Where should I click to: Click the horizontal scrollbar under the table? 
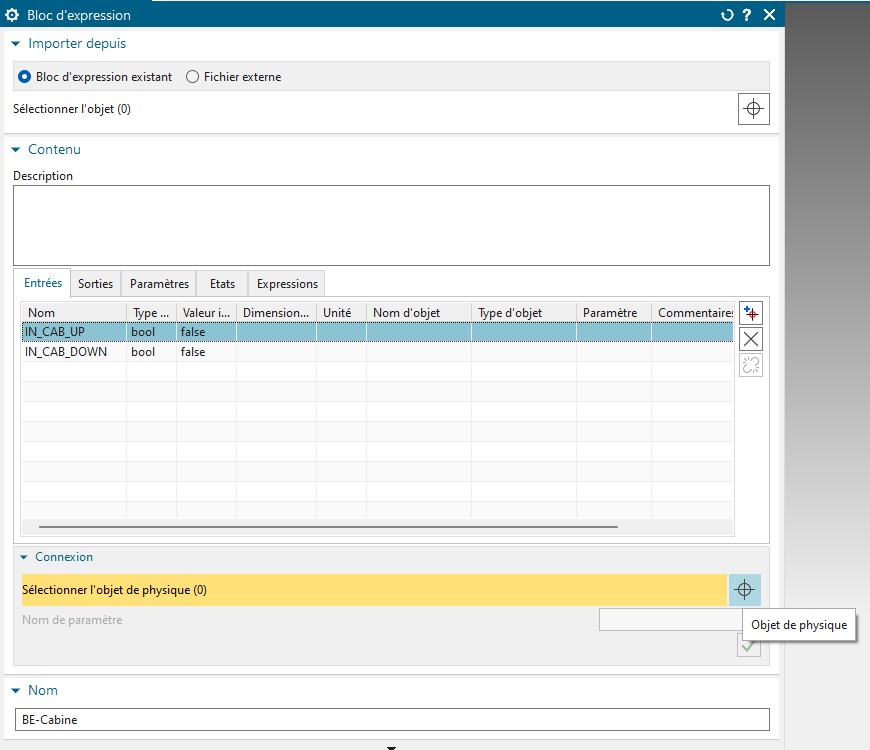coord(328,526)
